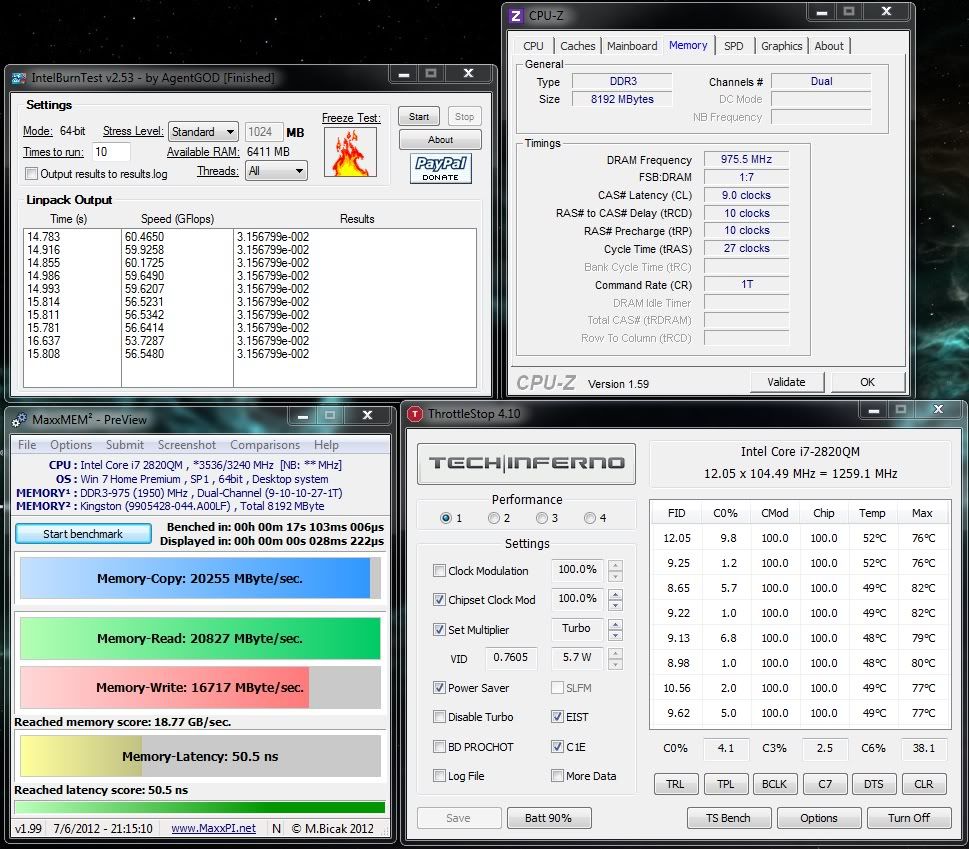
Task: Enable the Clock Modulation checkbox
Action: (x=439, y=570)
